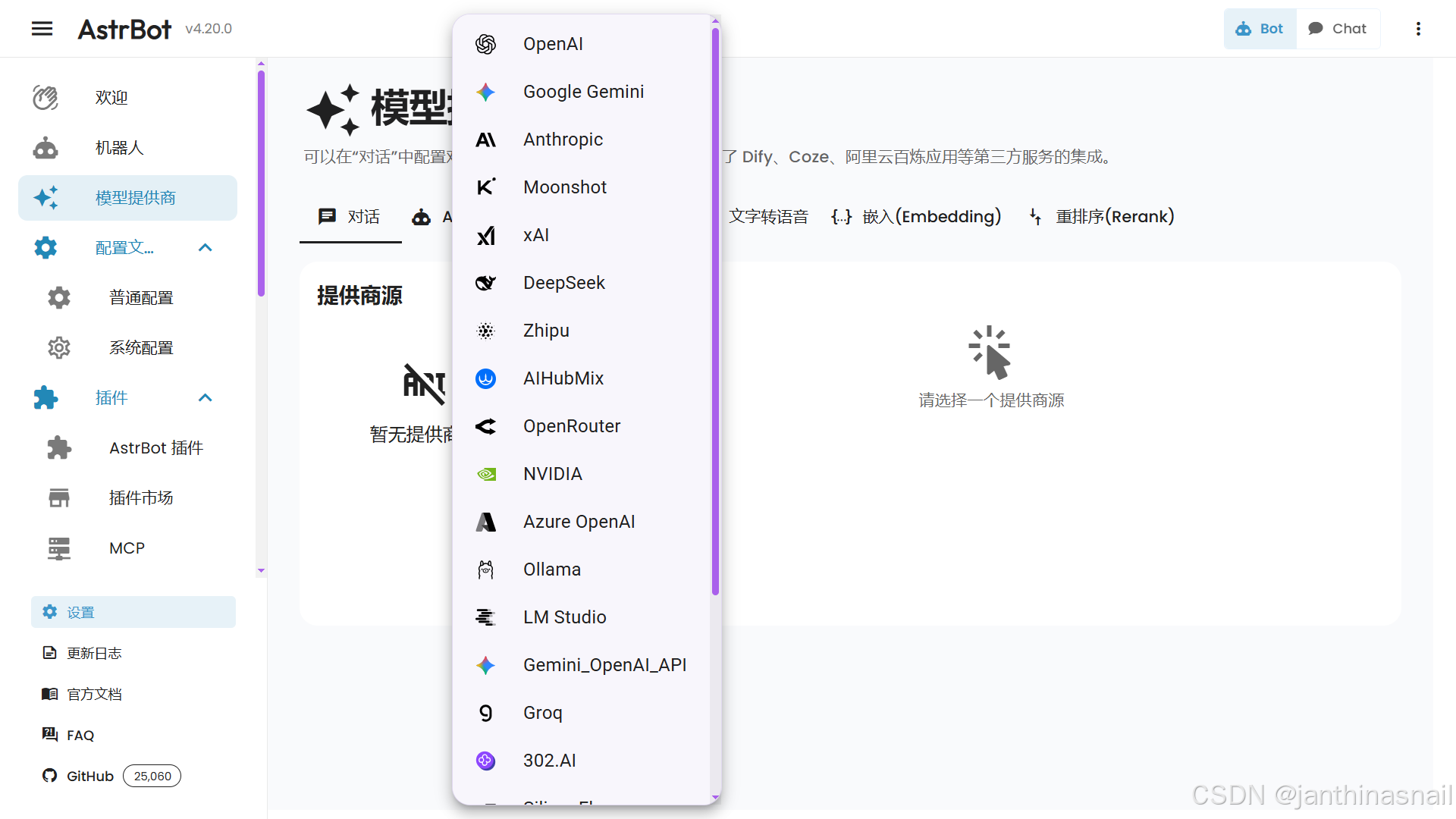Click the Azure OpenAI logo icon
The width and height of the screenshot is (1456, 819).
[x=486, y=522]
